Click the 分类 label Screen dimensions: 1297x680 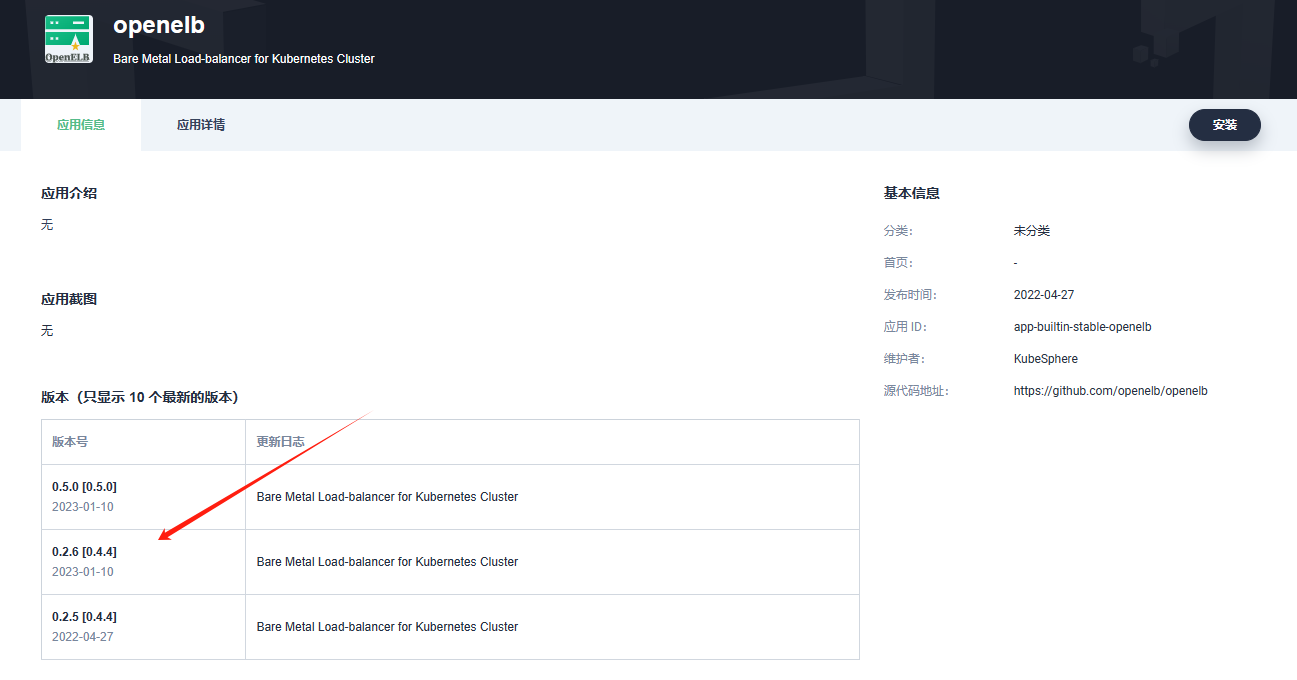(898, 231)
